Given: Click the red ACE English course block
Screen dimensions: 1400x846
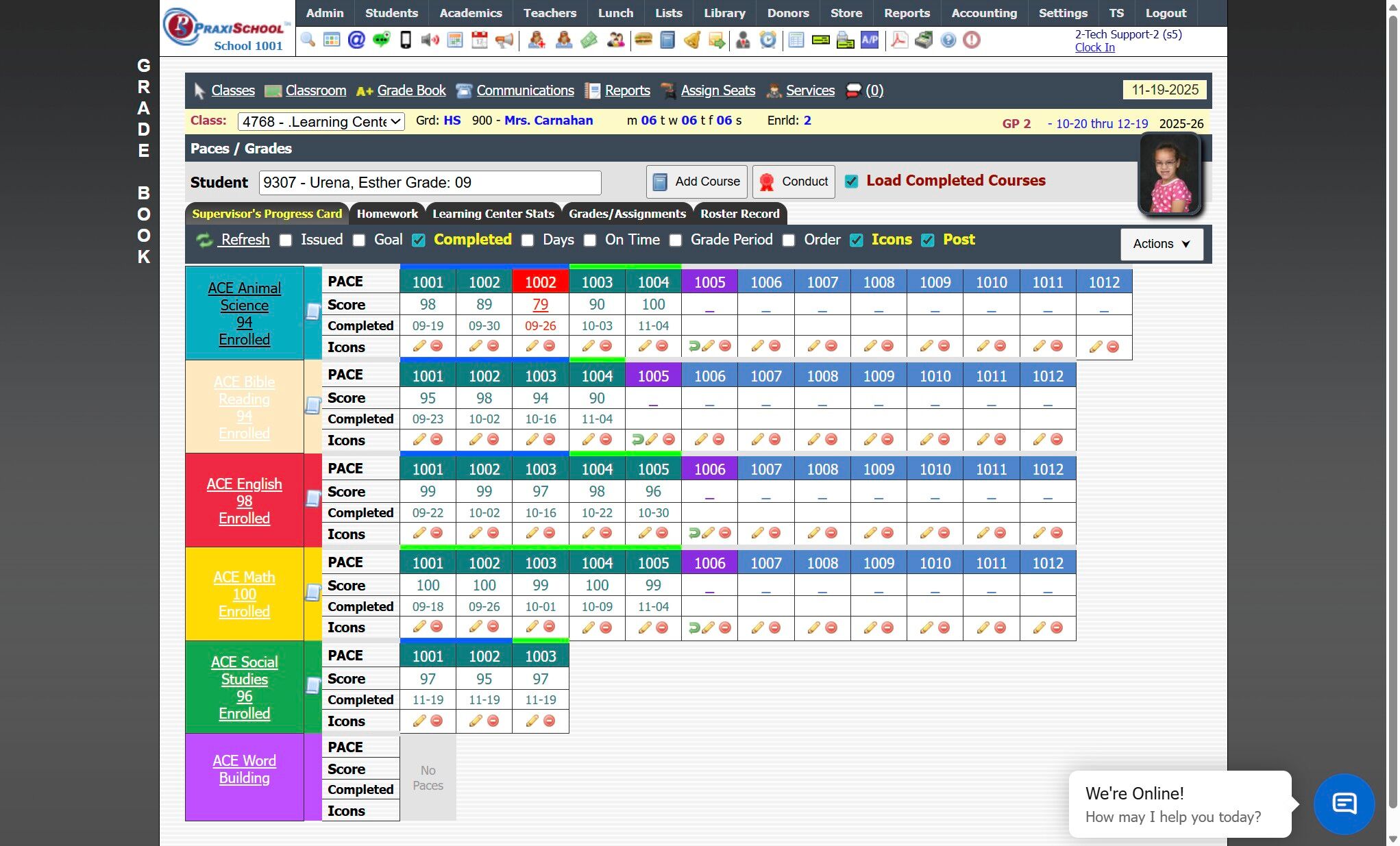Looking at the screenshot, I should pyautogui.click(x=244, y=501).
